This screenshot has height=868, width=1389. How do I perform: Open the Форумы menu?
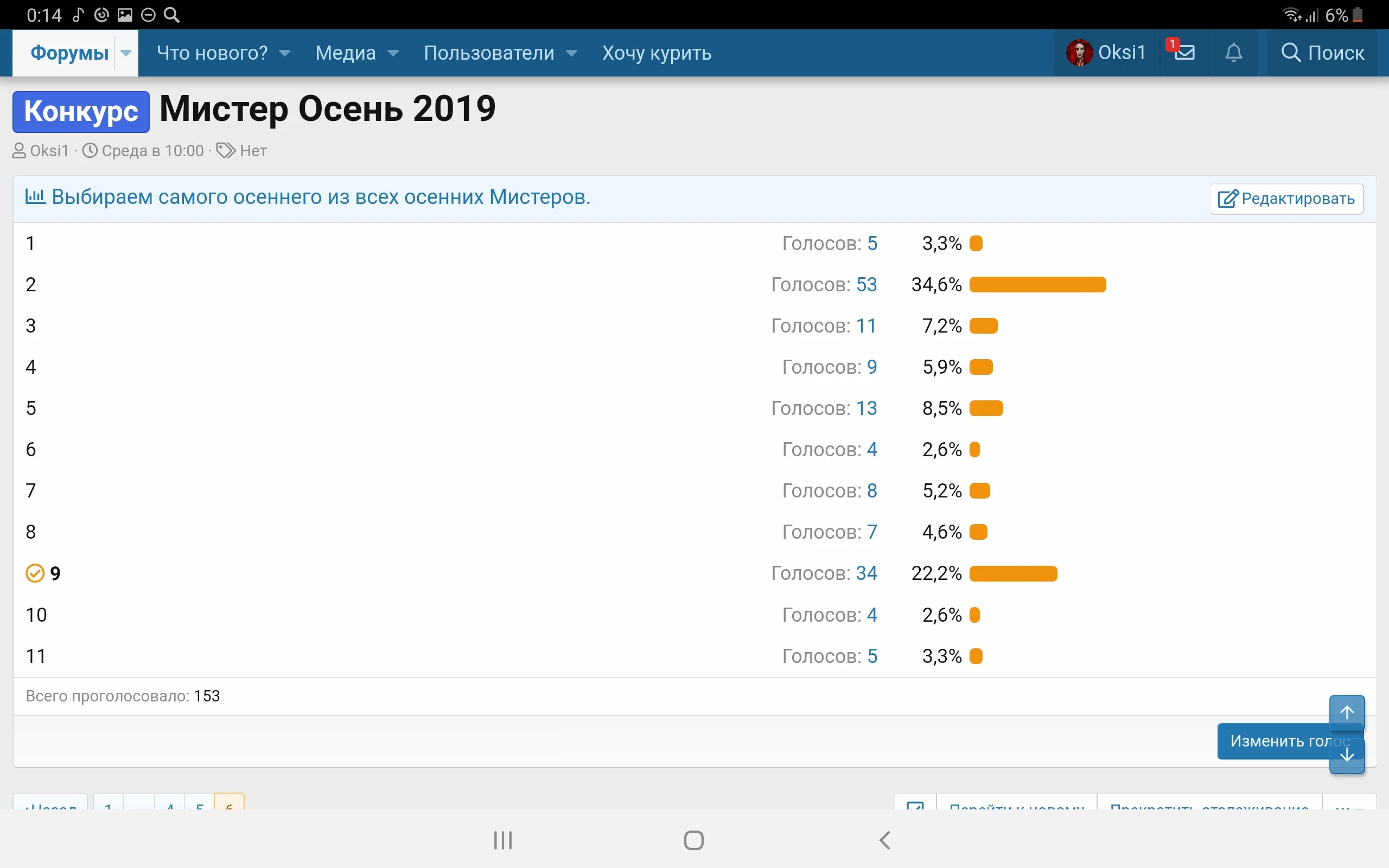coord(70,52)
